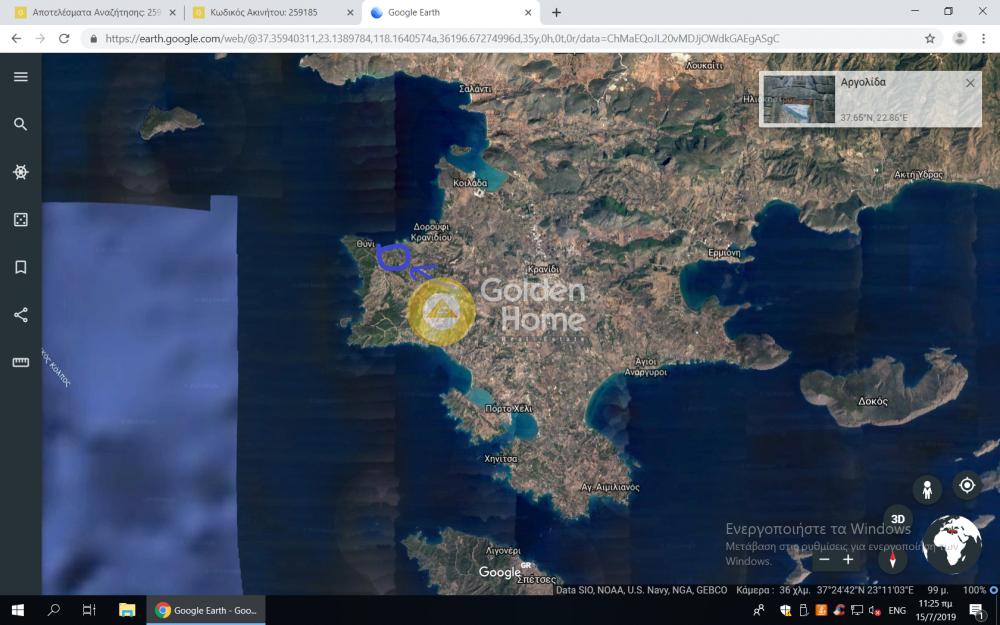Click the I'm Feeling Lucky dice icon

click(20, 219)
